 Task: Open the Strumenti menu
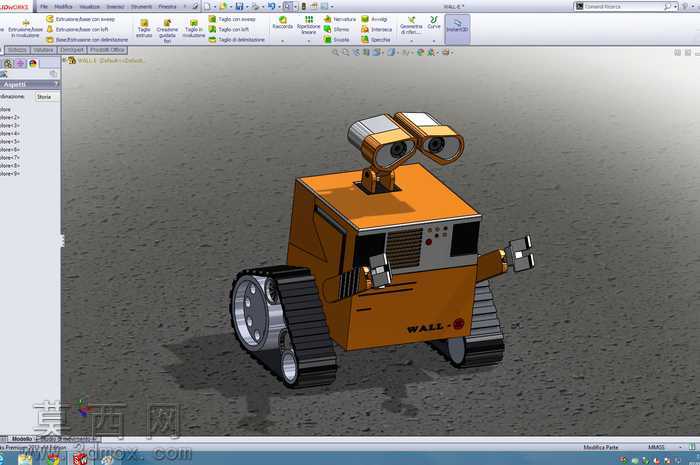tap(141, 7)
